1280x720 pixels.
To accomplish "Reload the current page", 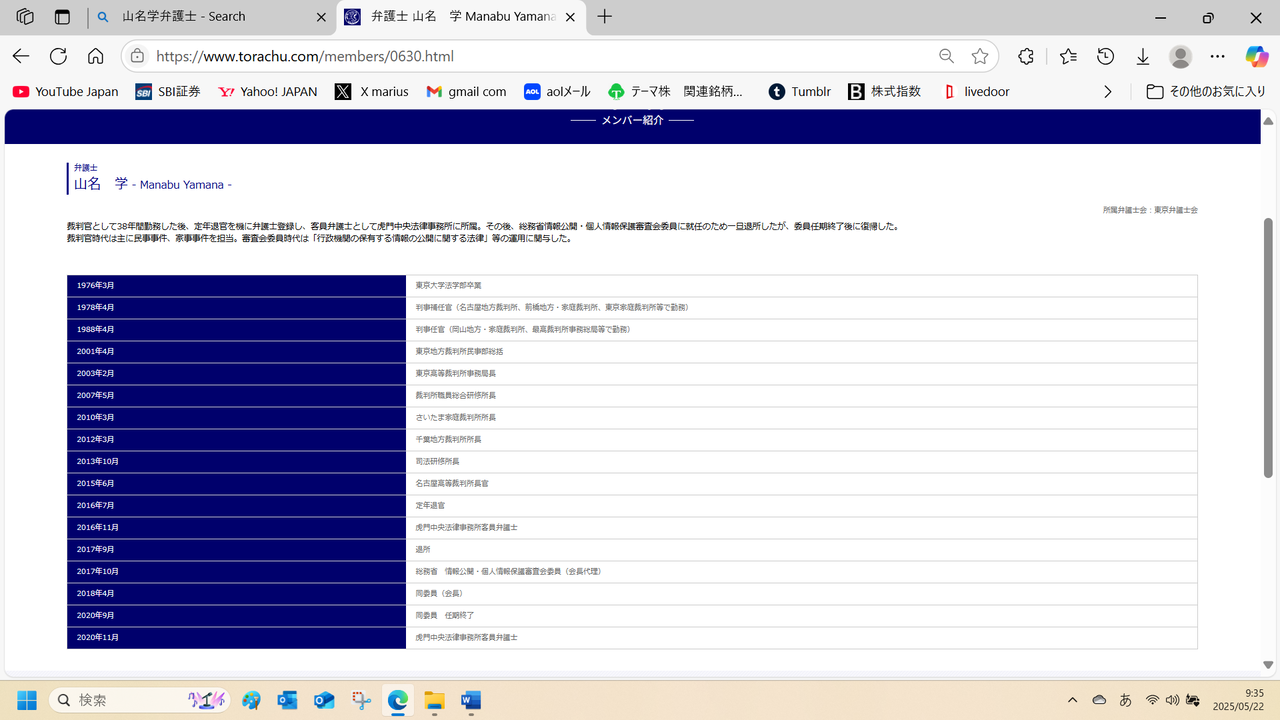I will 58,56.
